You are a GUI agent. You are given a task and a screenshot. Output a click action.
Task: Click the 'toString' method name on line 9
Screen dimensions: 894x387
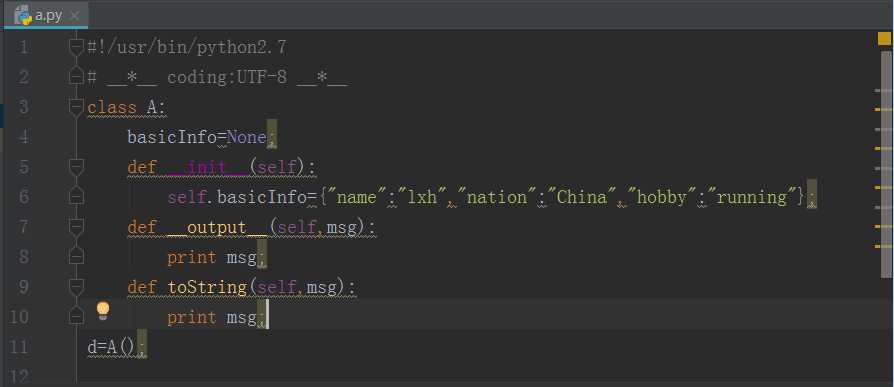pyautogui.click(x=206, y=287)
